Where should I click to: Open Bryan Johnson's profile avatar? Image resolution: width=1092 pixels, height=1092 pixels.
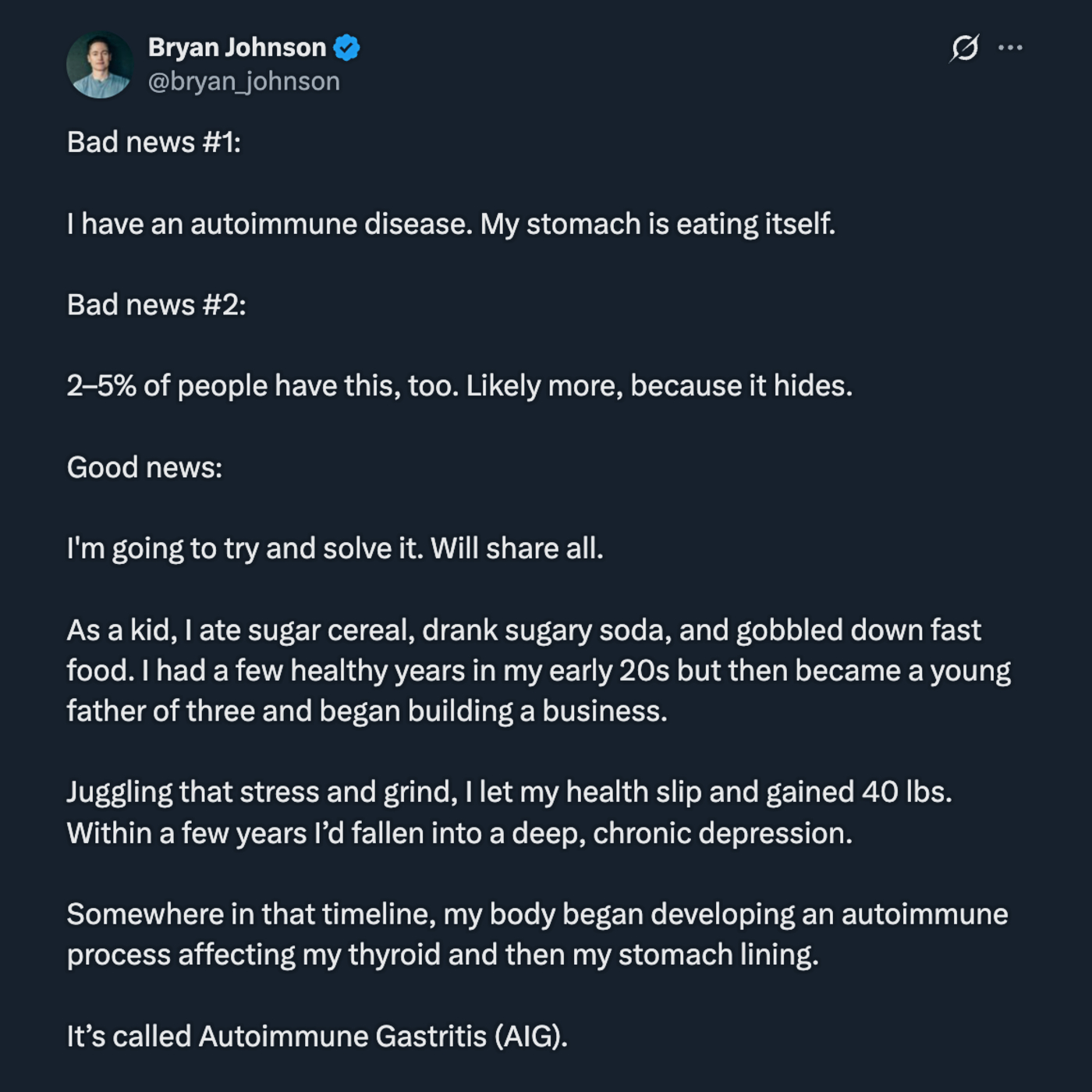pyautogui.click(x=100, y=65)
